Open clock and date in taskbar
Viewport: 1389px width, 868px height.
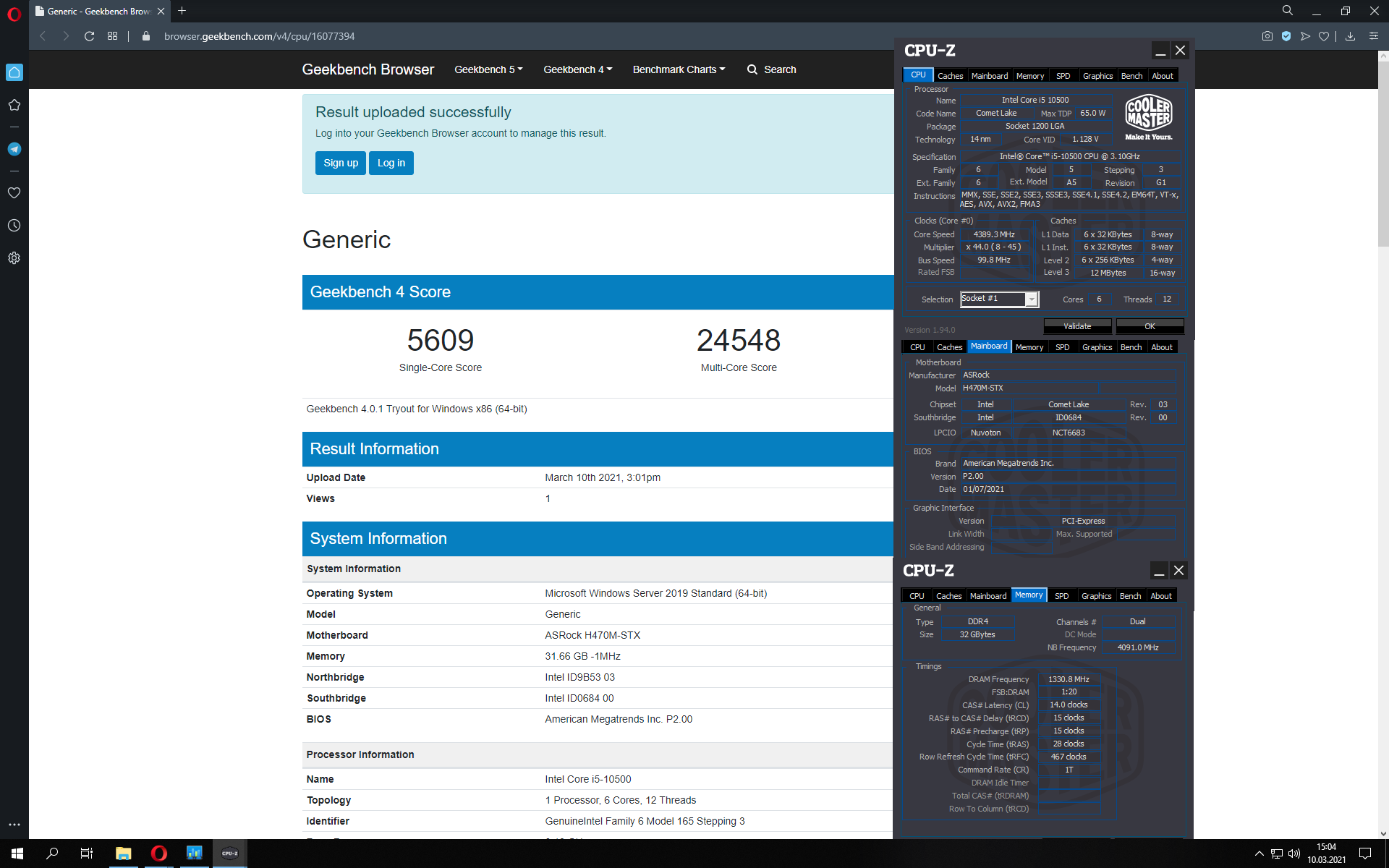point(1326,854)
